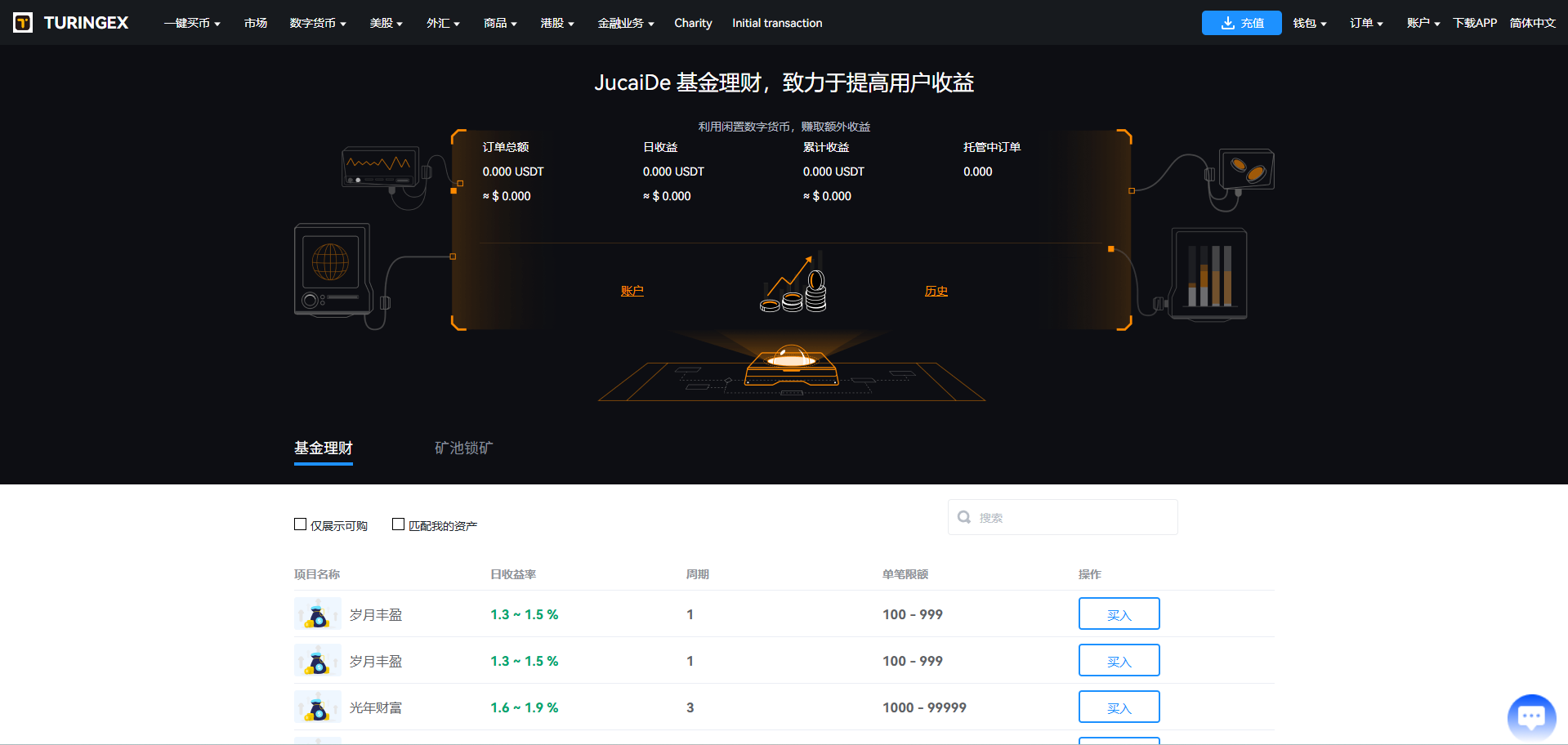Click the TURINGEX logo icon
Image resolution: width=1568 pixels, height=745 pixels.
click(x=23, y=23)
